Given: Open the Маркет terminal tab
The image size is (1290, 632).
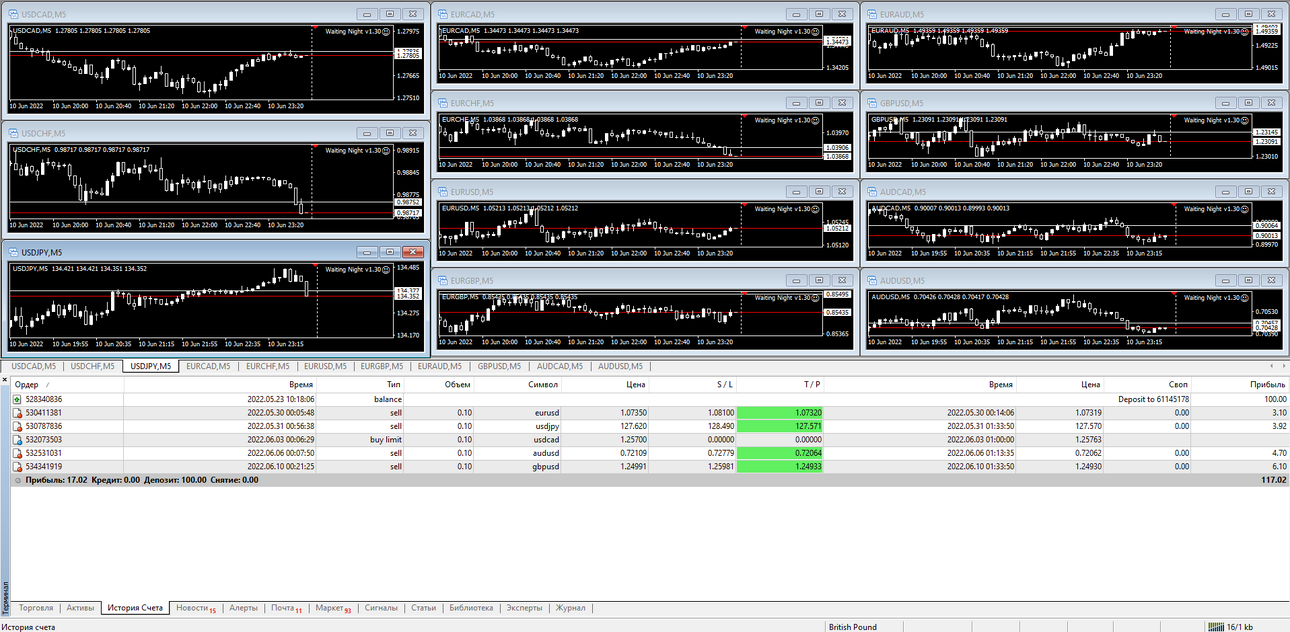Looking at the screenshot, I should [333, 608].
